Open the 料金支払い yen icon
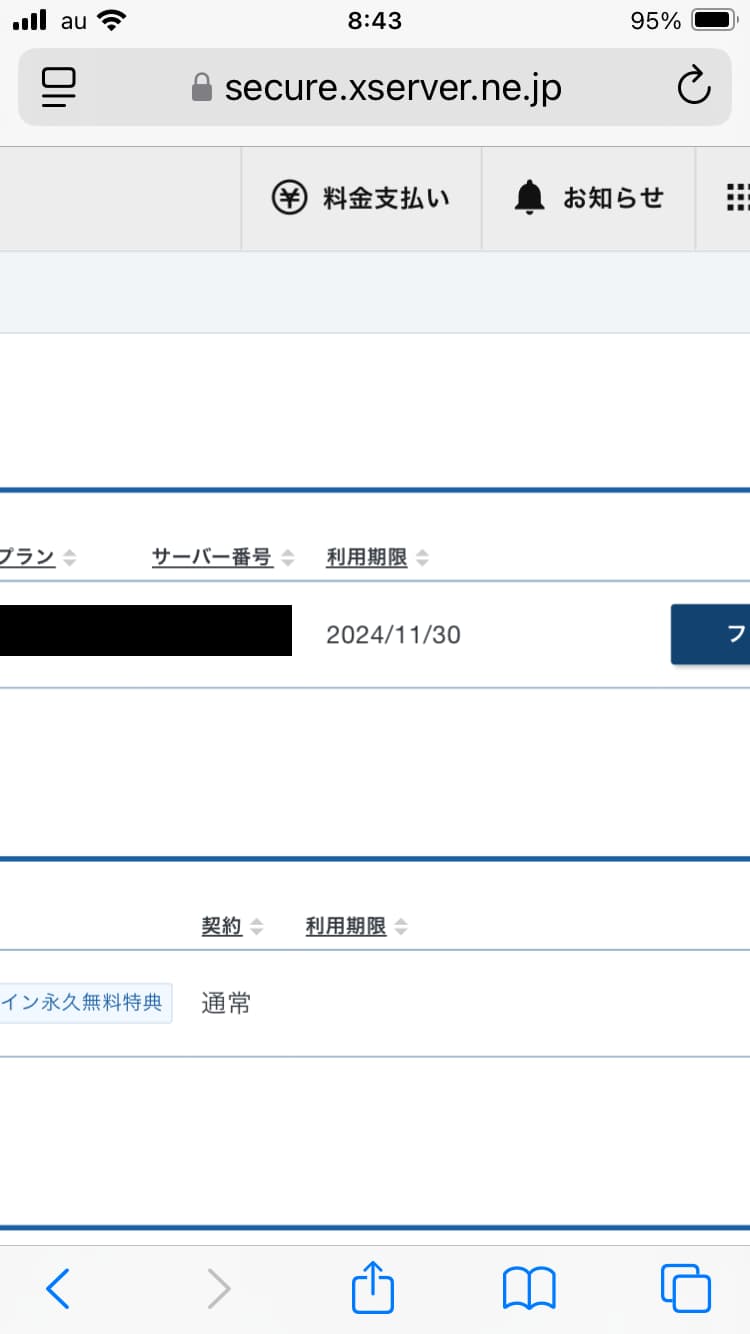Image resolution: width=750 pixels, height=1334 pixels. point(290,197)
